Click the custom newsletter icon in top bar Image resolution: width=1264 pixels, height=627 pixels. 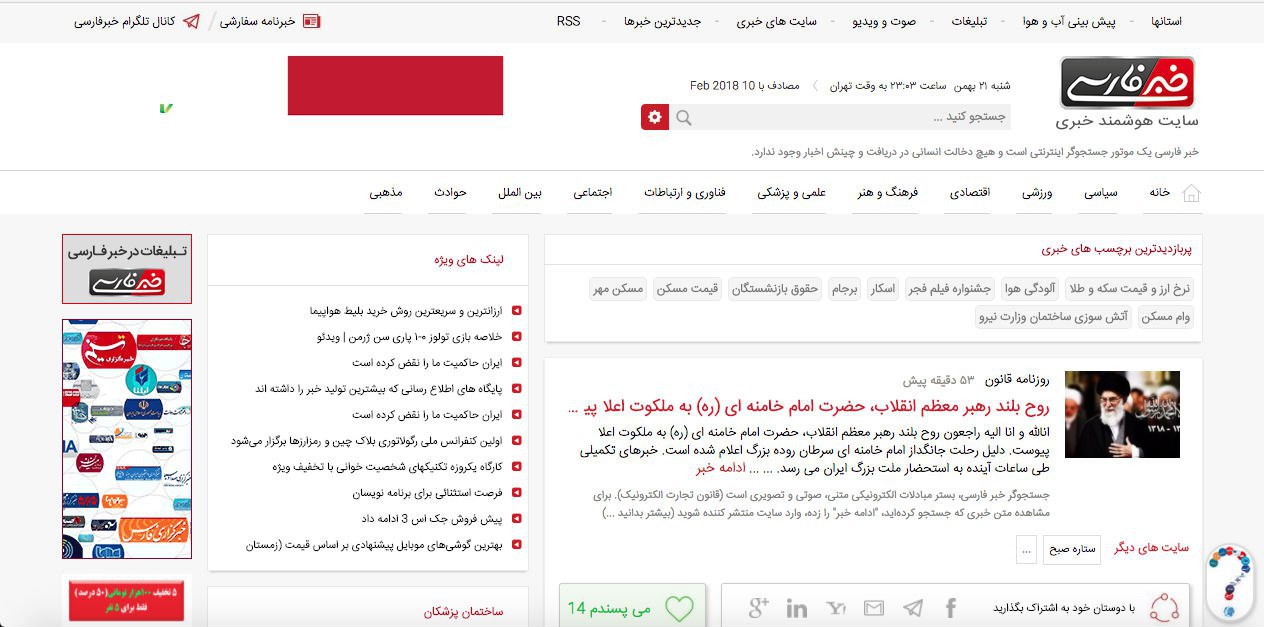tap(311, 21)
